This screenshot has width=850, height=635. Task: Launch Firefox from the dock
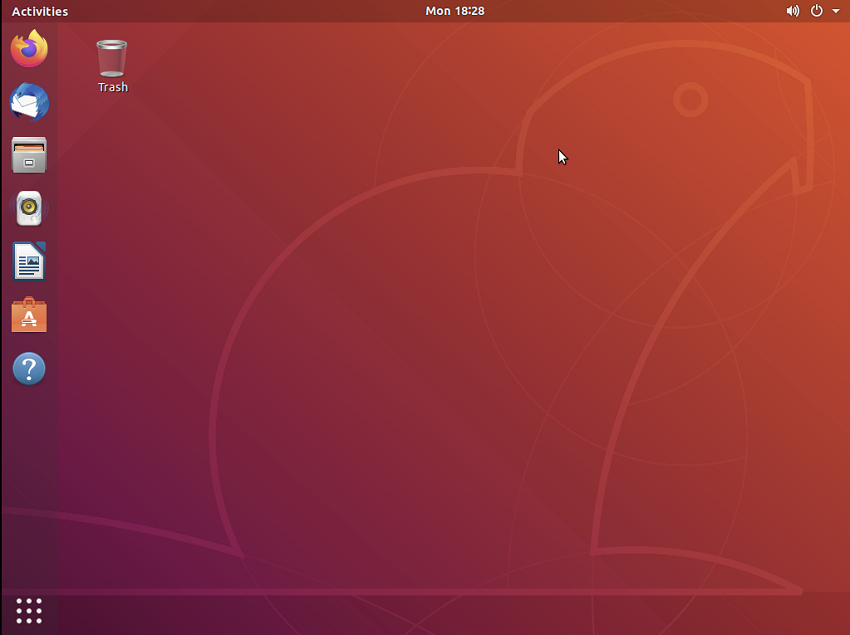pos(29,48)
